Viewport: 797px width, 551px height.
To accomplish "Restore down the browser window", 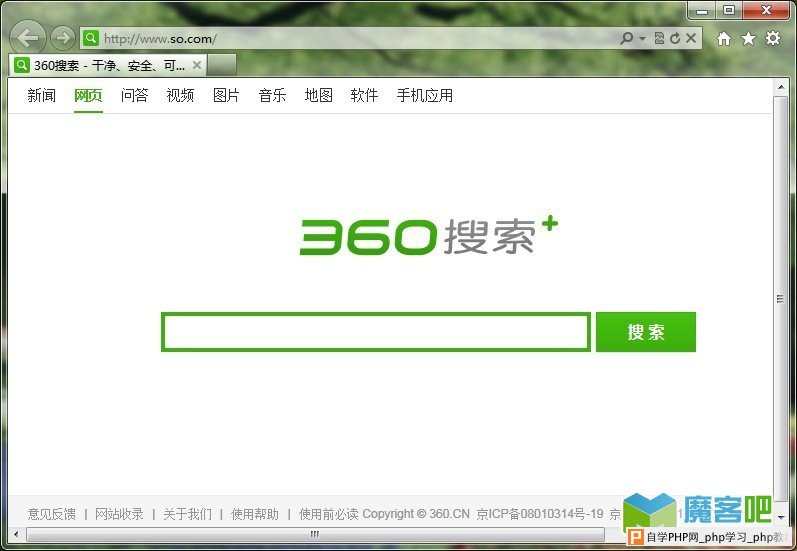I will [x=729, y=10].
